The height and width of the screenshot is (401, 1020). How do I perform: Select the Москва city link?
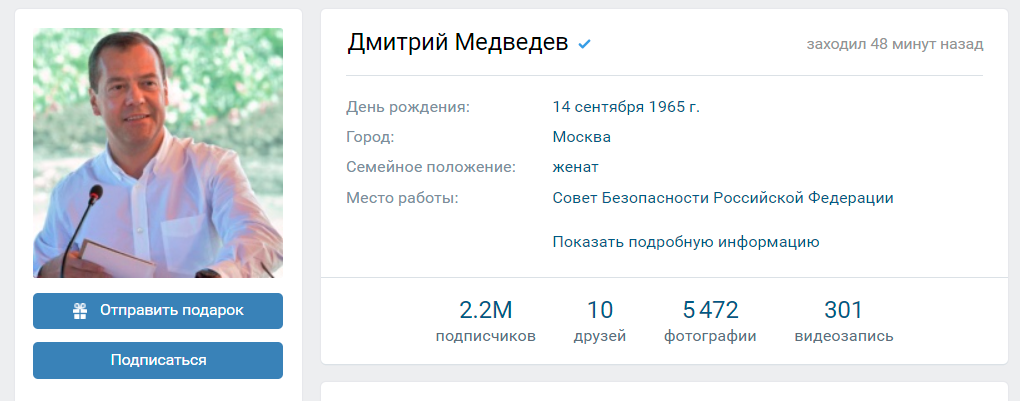(581, 136)
